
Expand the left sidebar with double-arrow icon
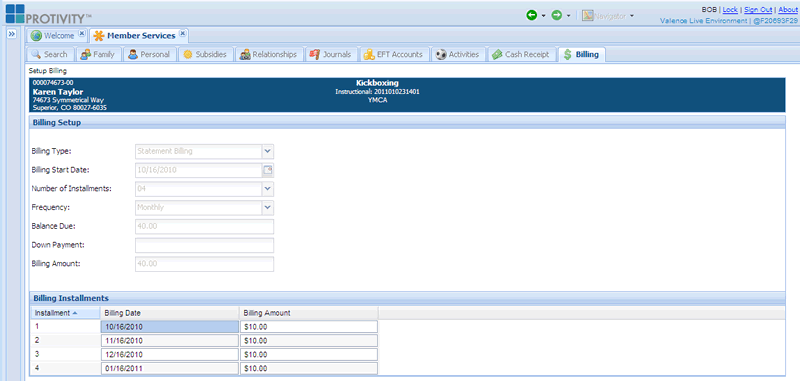pos(12,34)
